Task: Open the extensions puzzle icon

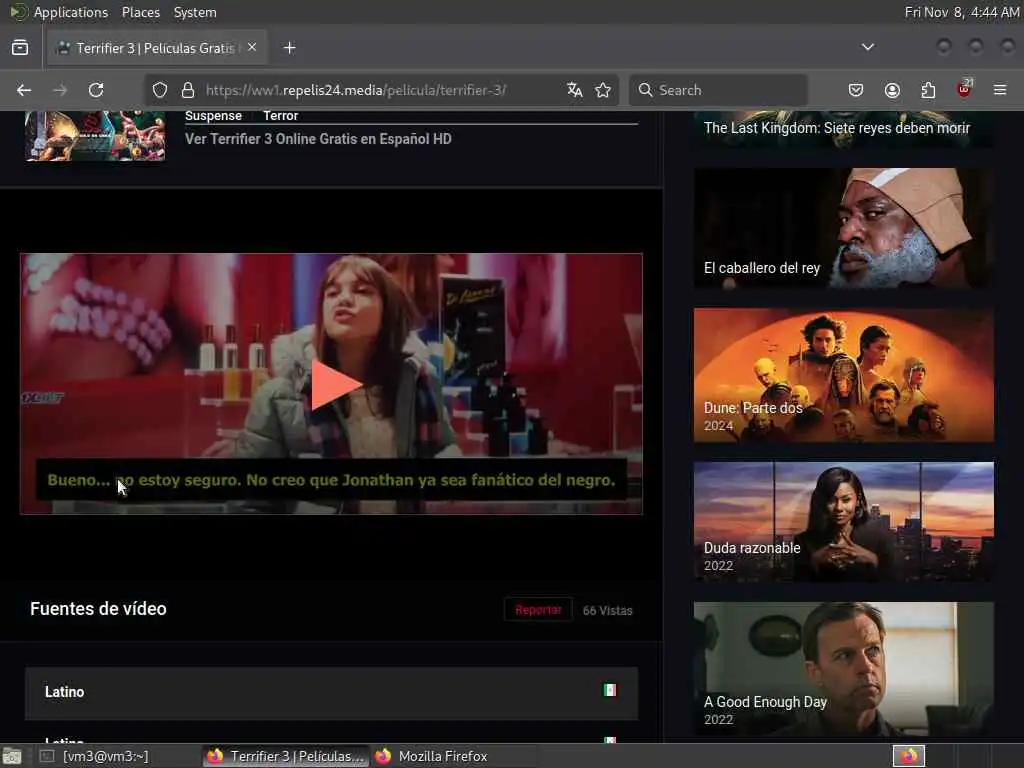Action: click(928, 90)
